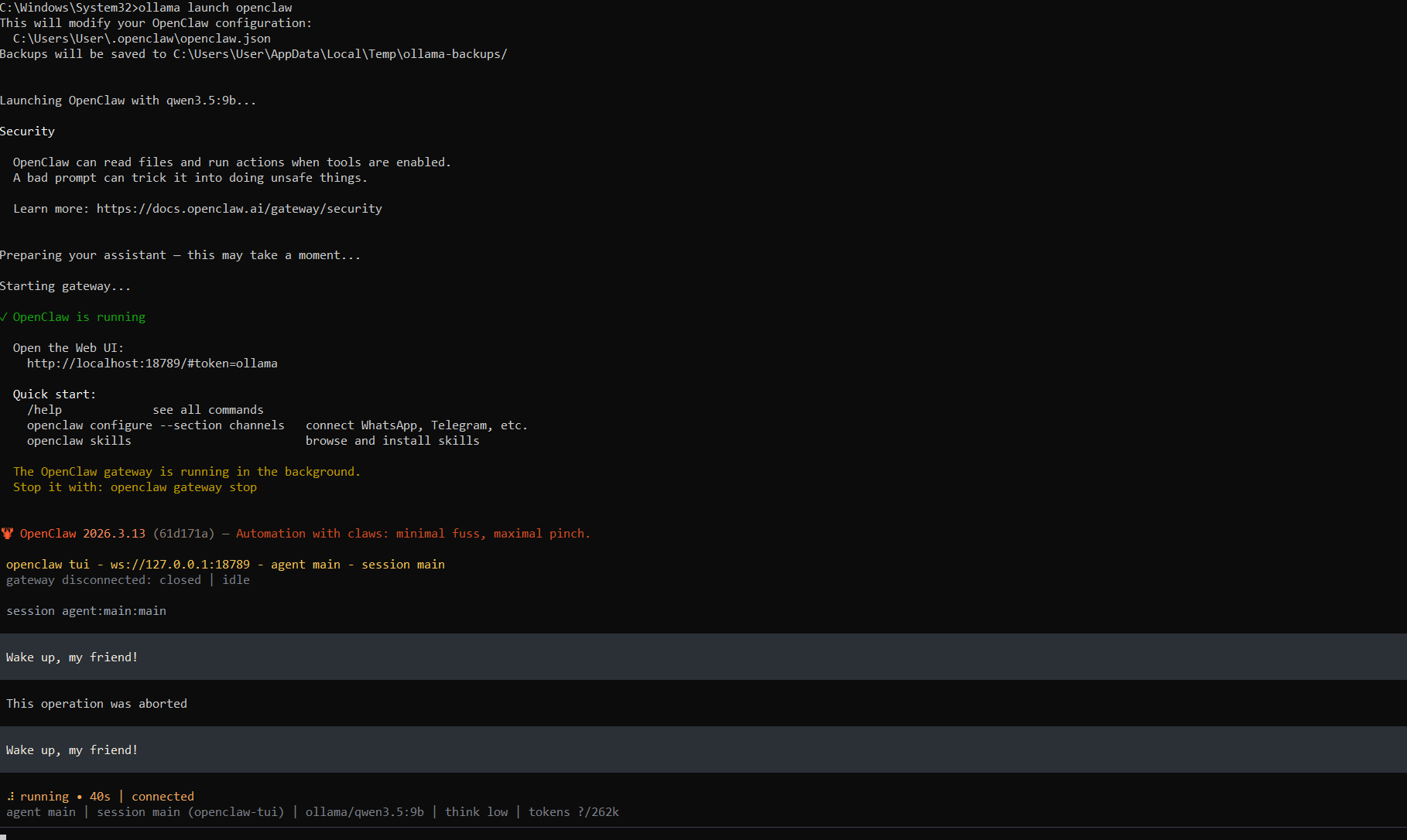Click the command input line at the bottom
Image resolution: width=1407 pixels, height=840 pixels.
(703, 835)
